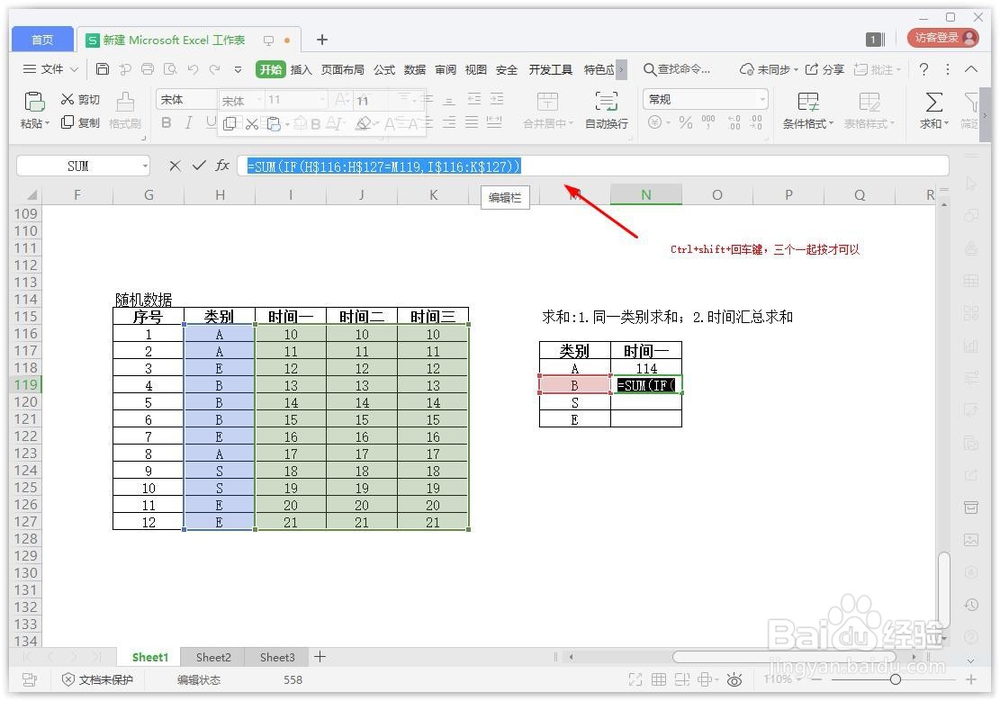Confirm the formula with check mark
This screenshot has width=1000, height=701.
[x=199, y=166]
